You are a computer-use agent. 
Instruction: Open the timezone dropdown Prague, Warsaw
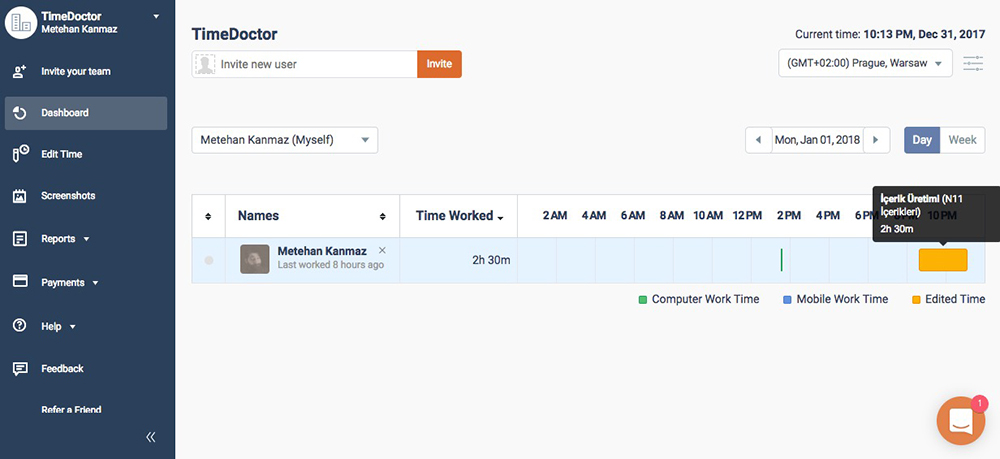[x=865, y=64]
